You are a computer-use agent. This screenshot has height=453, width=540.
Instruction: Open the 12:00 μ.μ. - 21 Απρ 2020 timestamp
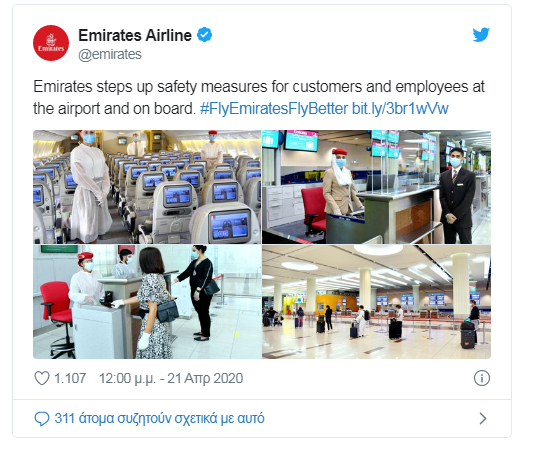click(x=171, y=378)
